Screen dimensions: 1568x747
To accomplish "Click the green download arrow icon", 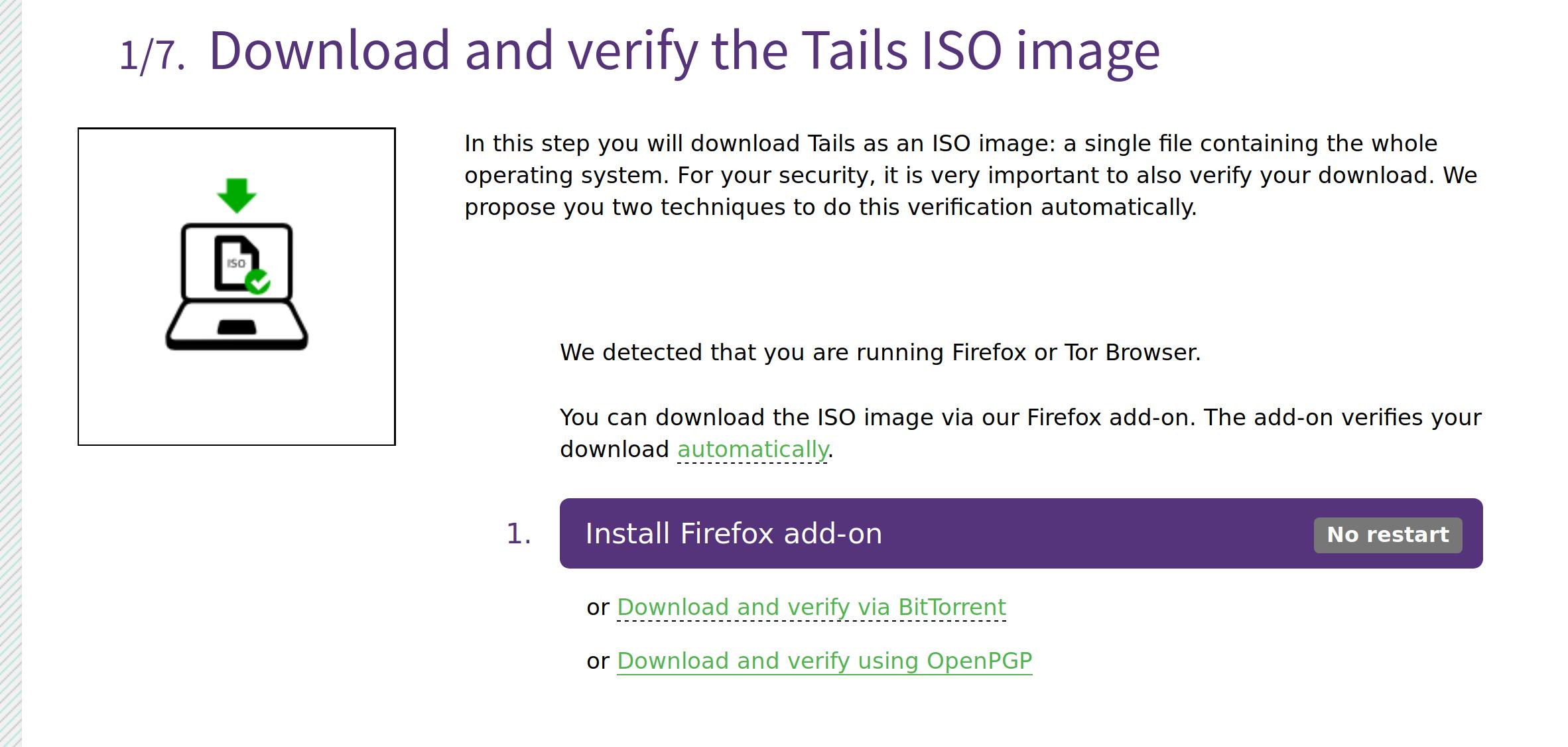I will pyautogui.click(x=237, y=194).
